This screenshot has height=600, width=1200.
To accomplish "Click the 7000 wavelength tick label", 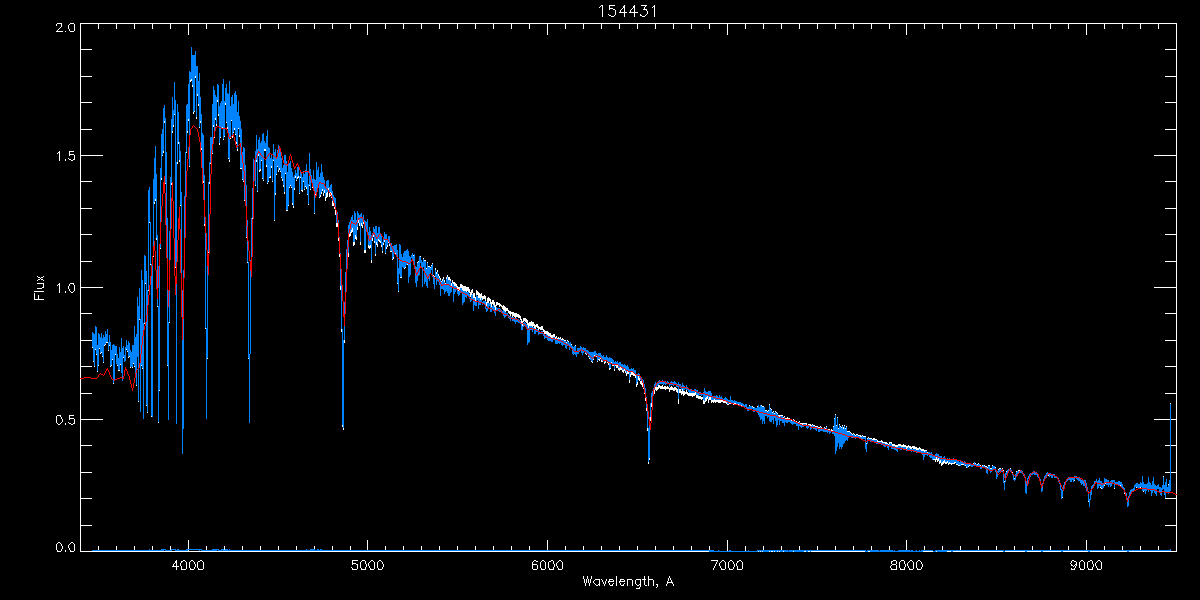I will click(727, 565).
